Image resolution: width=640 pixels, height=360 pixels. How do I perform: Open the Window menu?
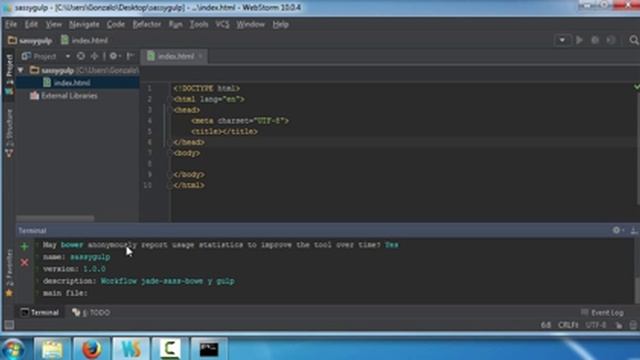[x=251, y=24]
